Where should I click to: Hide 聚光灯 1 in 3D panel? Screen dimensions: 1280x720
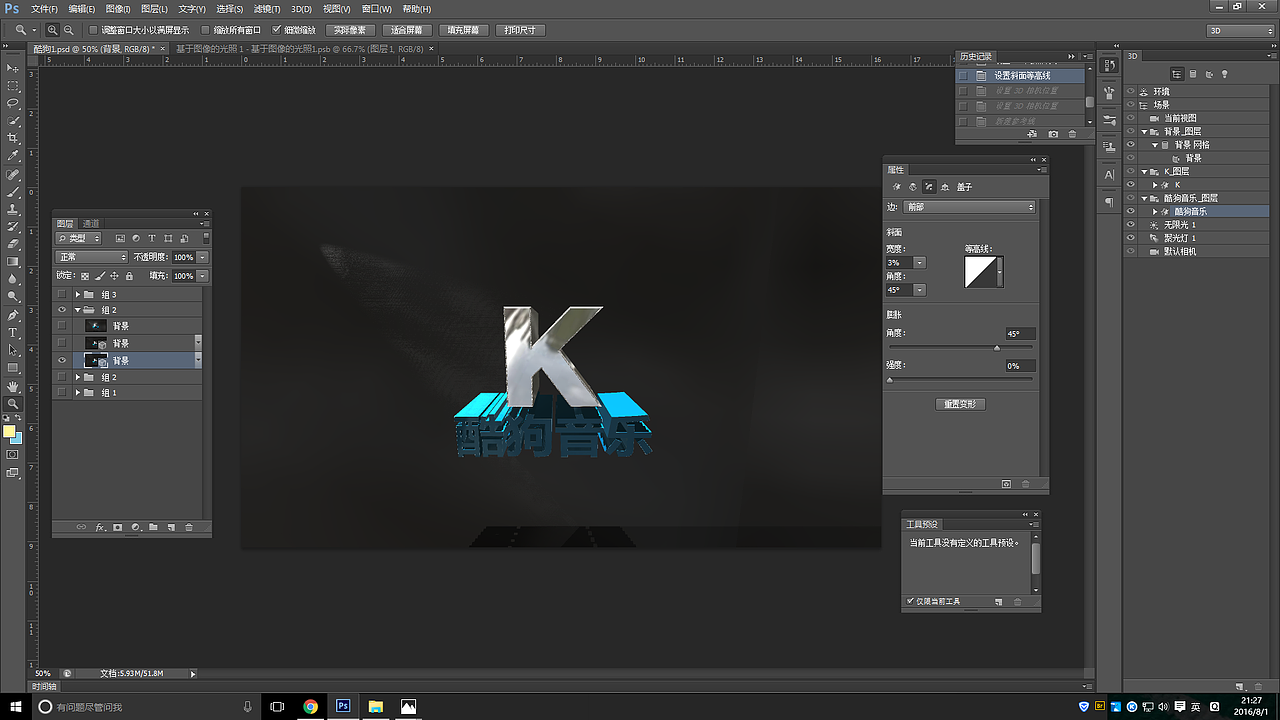pos(1131,238)
